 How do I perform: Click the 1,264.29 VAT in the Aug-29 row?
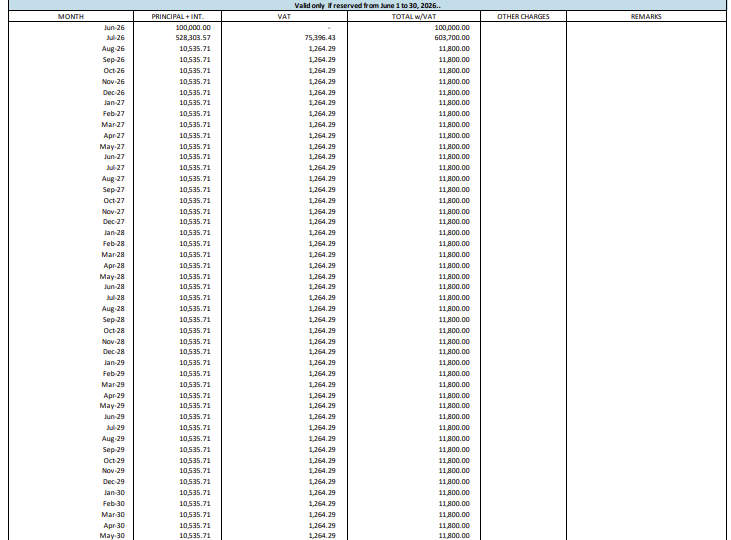[x=322, y=439]
